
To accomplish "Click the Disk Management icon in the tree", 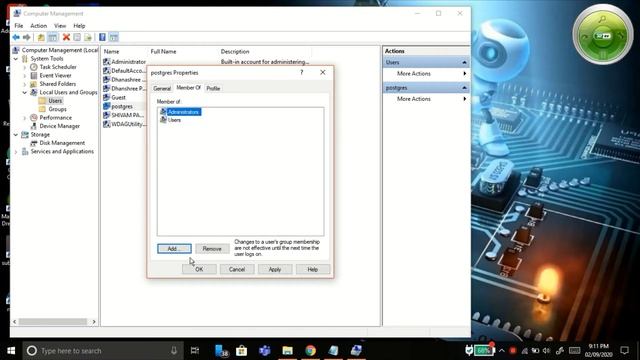I will (34, 143).
